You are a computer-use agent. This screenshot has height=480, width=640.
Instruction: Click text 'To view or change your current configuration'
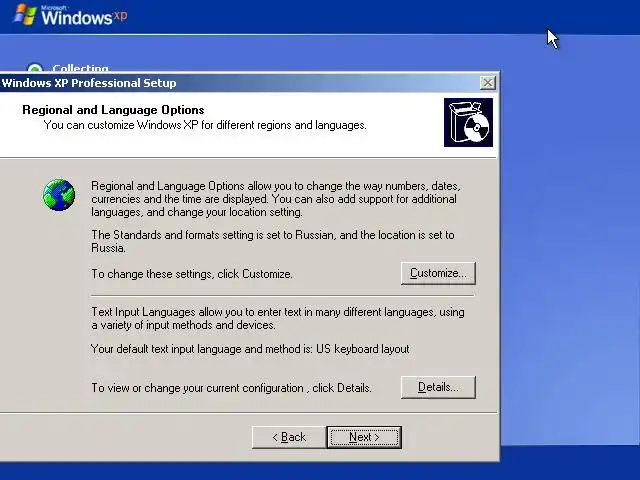(197, 388)
